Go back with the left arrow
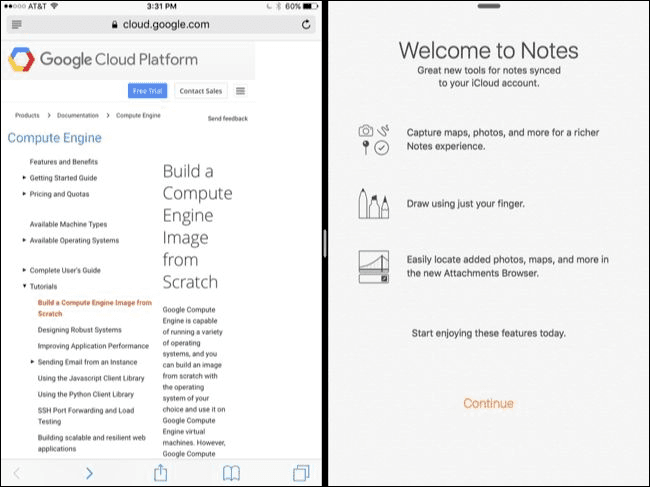The height and width of the screenshot is (487, 650). coord(17,473)
